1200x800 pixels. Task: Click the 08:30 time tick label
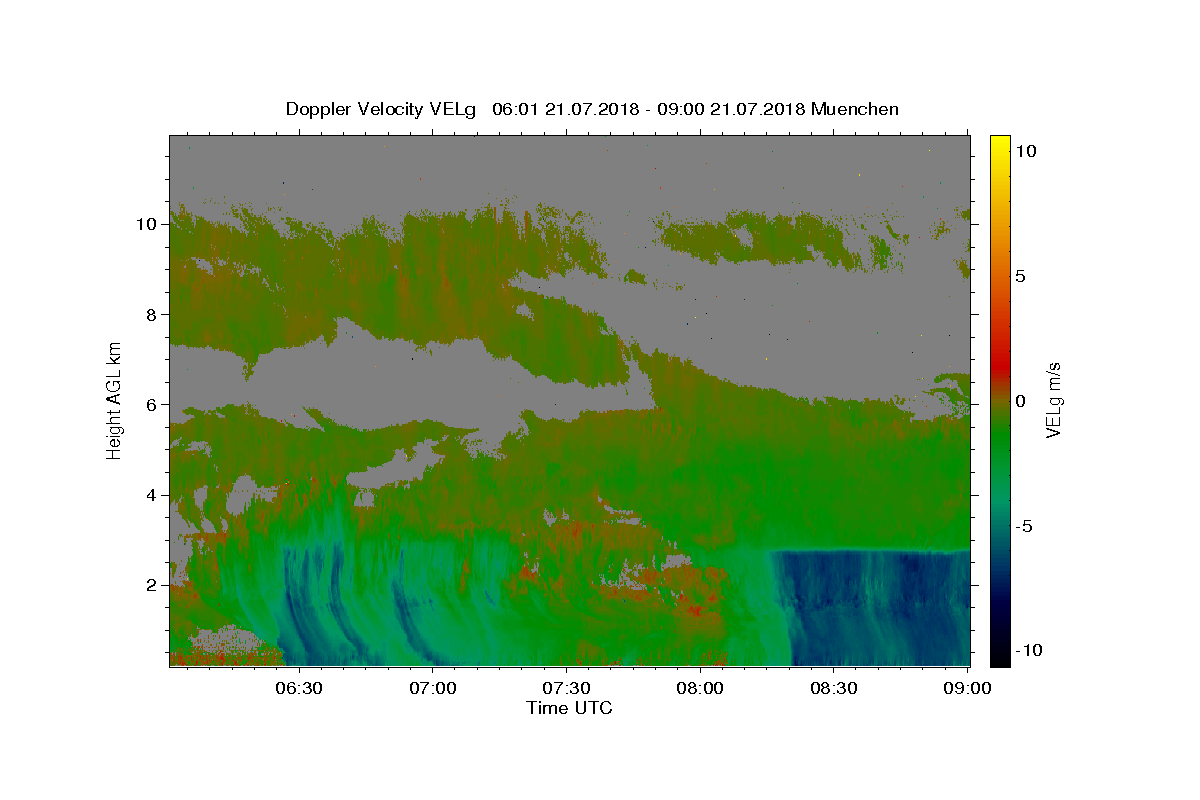[x=834, y=689]
